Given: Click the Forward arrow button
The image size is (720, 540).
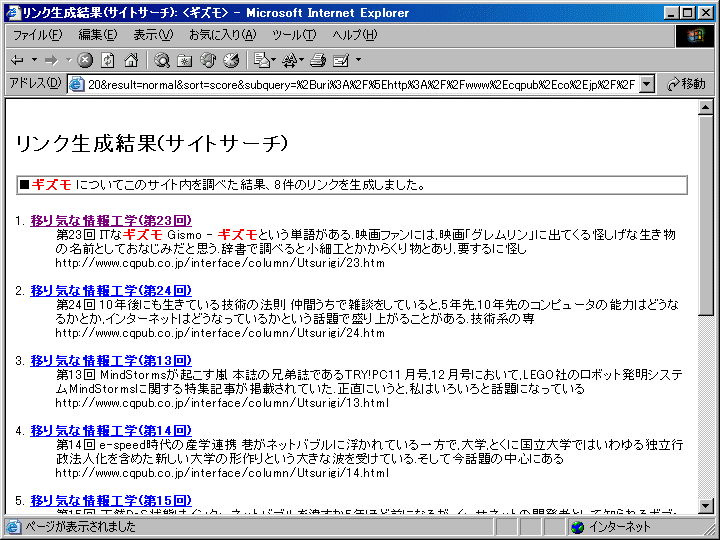Looking at the screenshot, I should tap(51, 60).
